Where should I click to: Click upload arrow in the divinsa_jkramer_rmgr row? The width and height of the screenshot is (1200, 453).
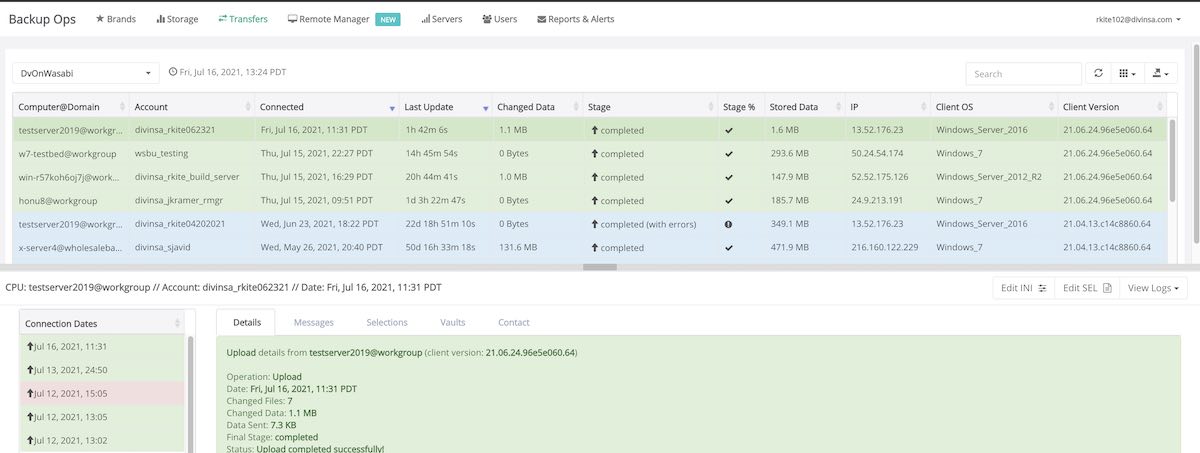tap(595, 201)
